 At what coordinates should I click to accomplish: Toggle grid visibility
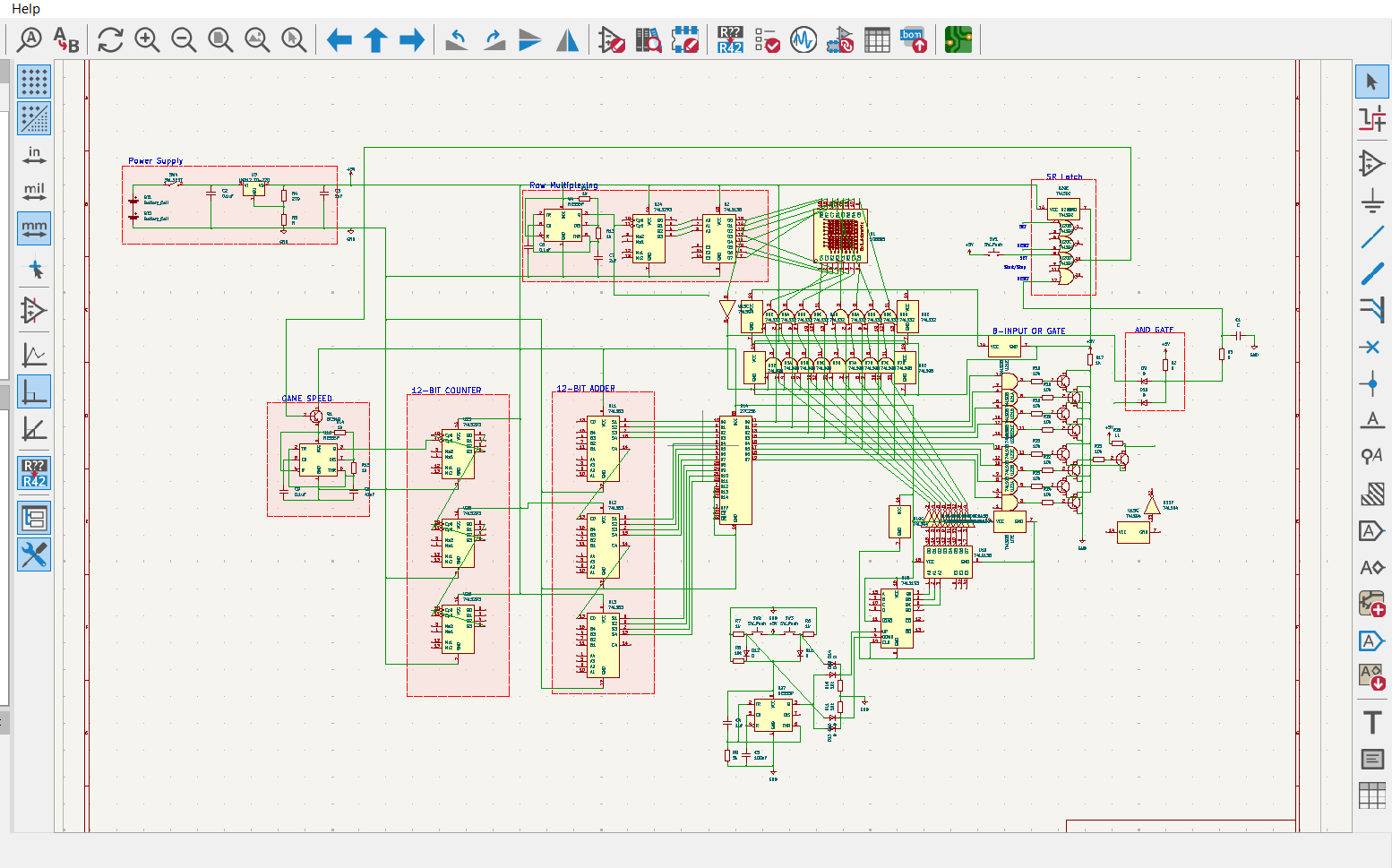coord(34,82)
